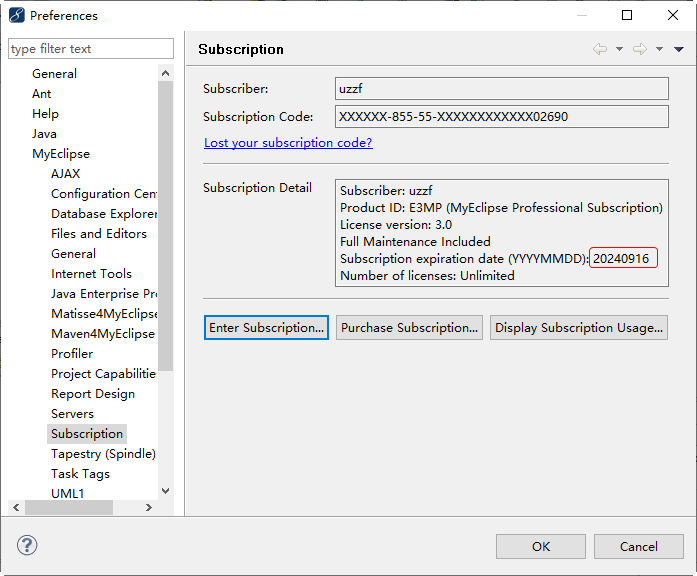Click the horizontal scrollbar right arrow

tap(149, 508)
